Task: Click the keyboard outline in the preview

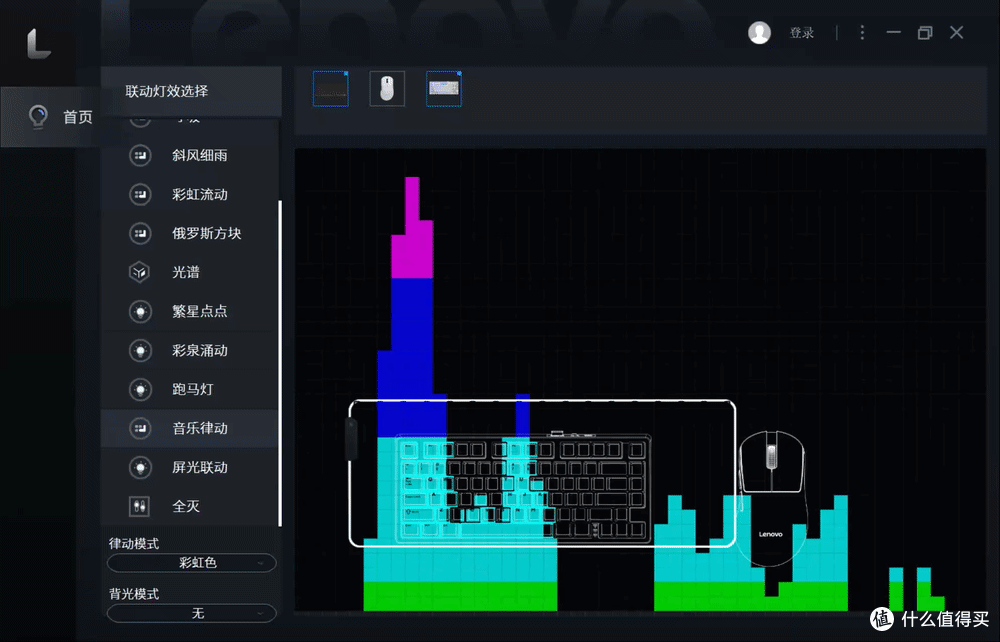Action: click(x=524, y=489)
